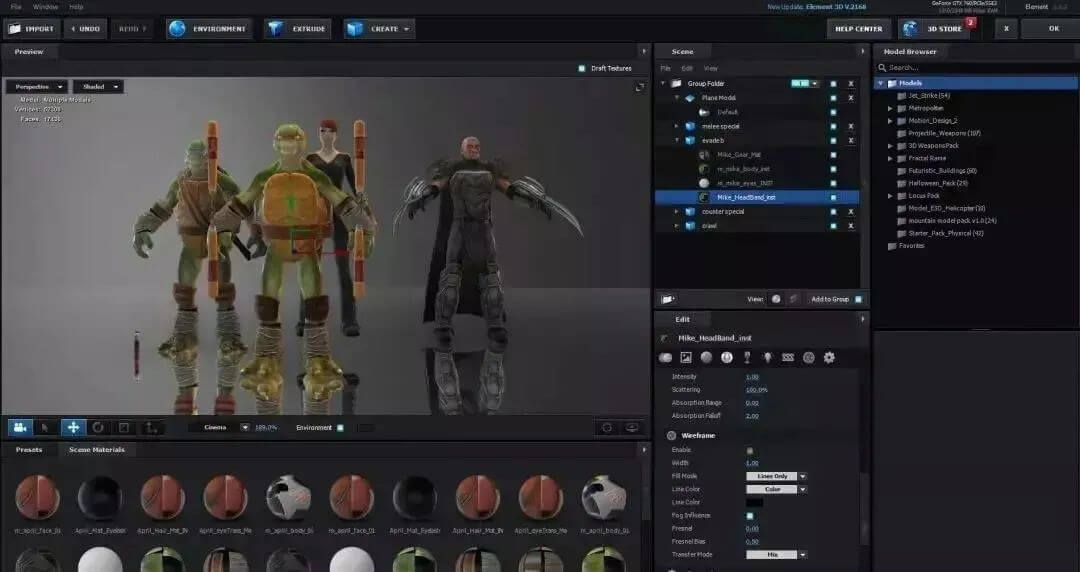The height and width of the screenshot is (572, 1080).
Task: Remove the counter special model with X
Action: (x=851, y=212)
